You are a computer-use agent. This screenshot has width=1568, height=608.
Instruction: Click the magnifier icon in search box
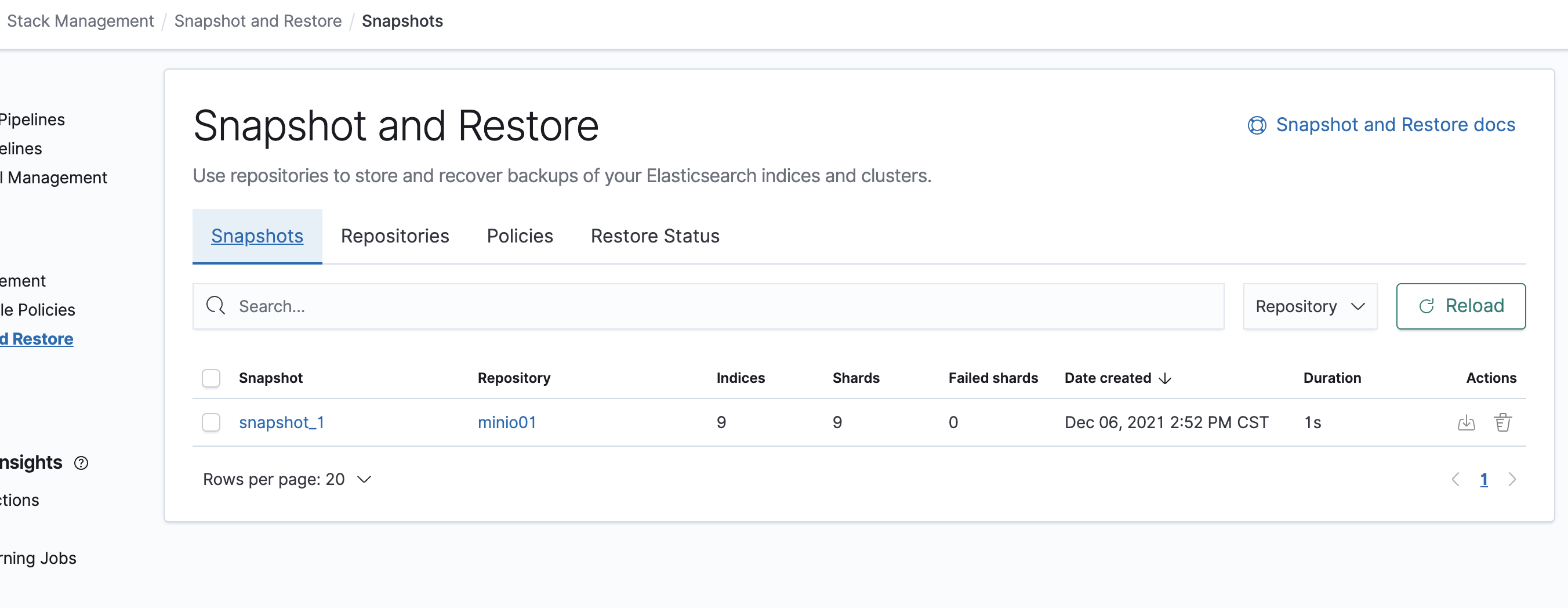[x=216, y=306]
